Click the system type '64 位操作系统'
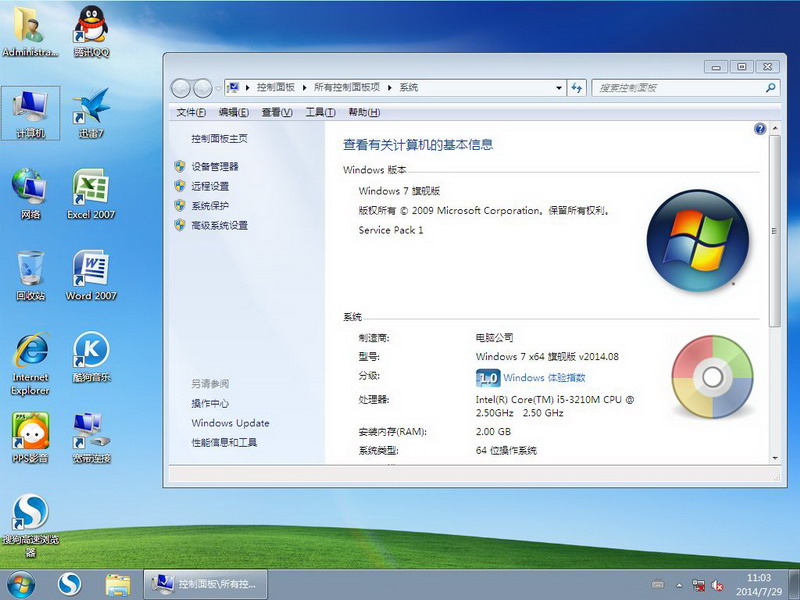 (506, 451)
